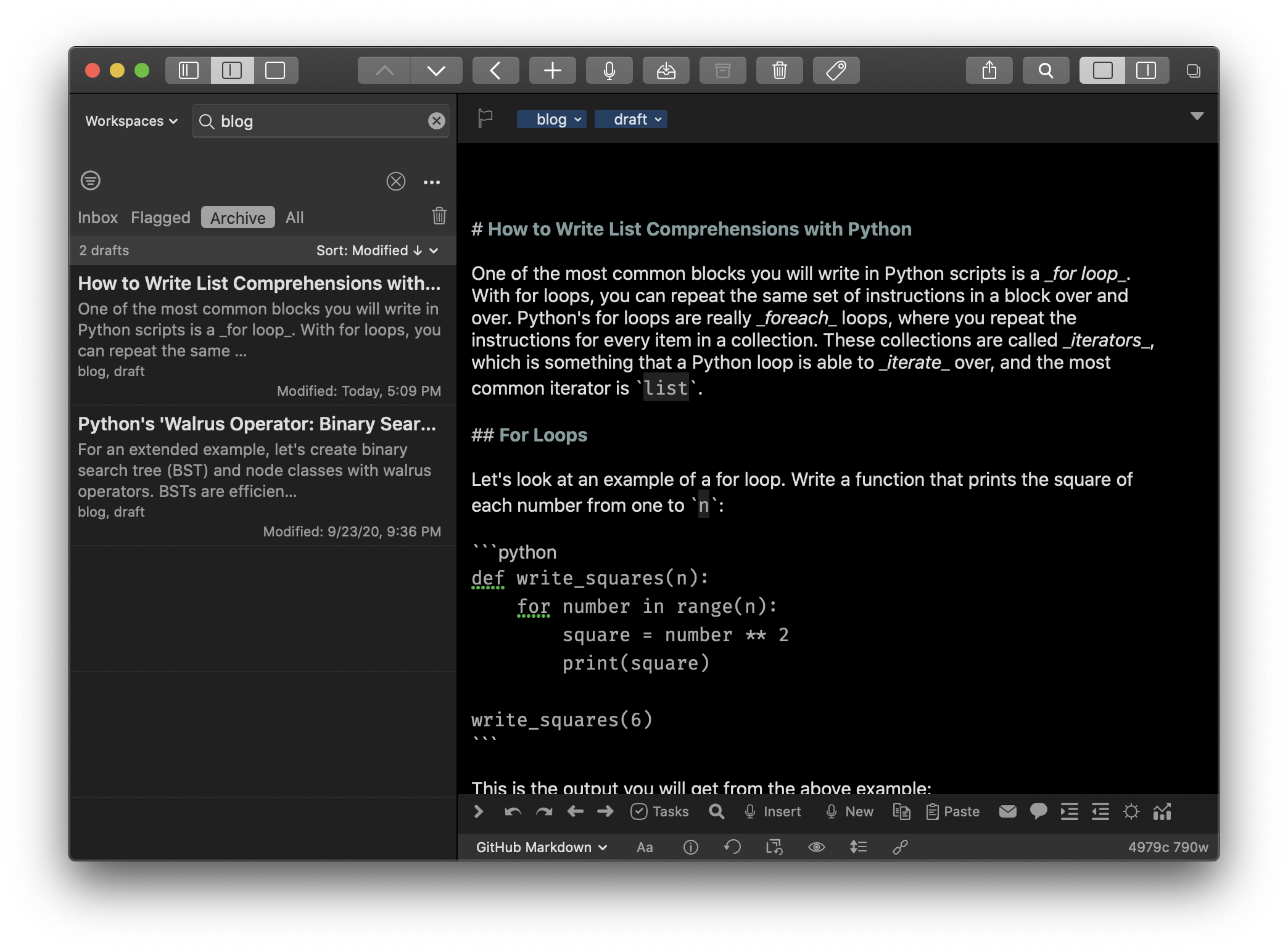The image size is (1288, 952).
Task: Click the chart icon in the action bar
Action: [1162, 811]
